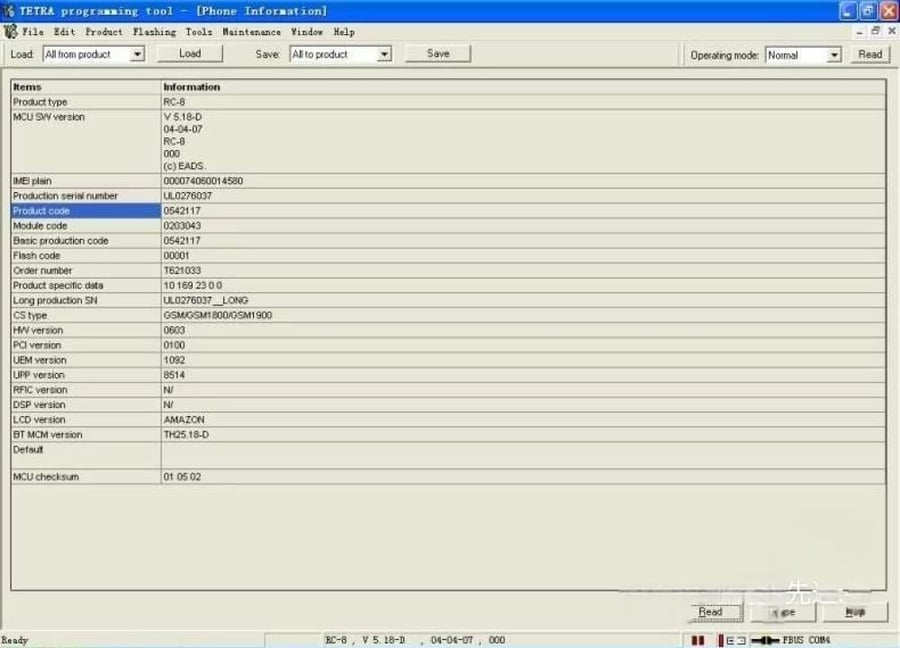The image size is (900, 648).
Task: Select the 'Product type' row label
Action: click(40, 102)
